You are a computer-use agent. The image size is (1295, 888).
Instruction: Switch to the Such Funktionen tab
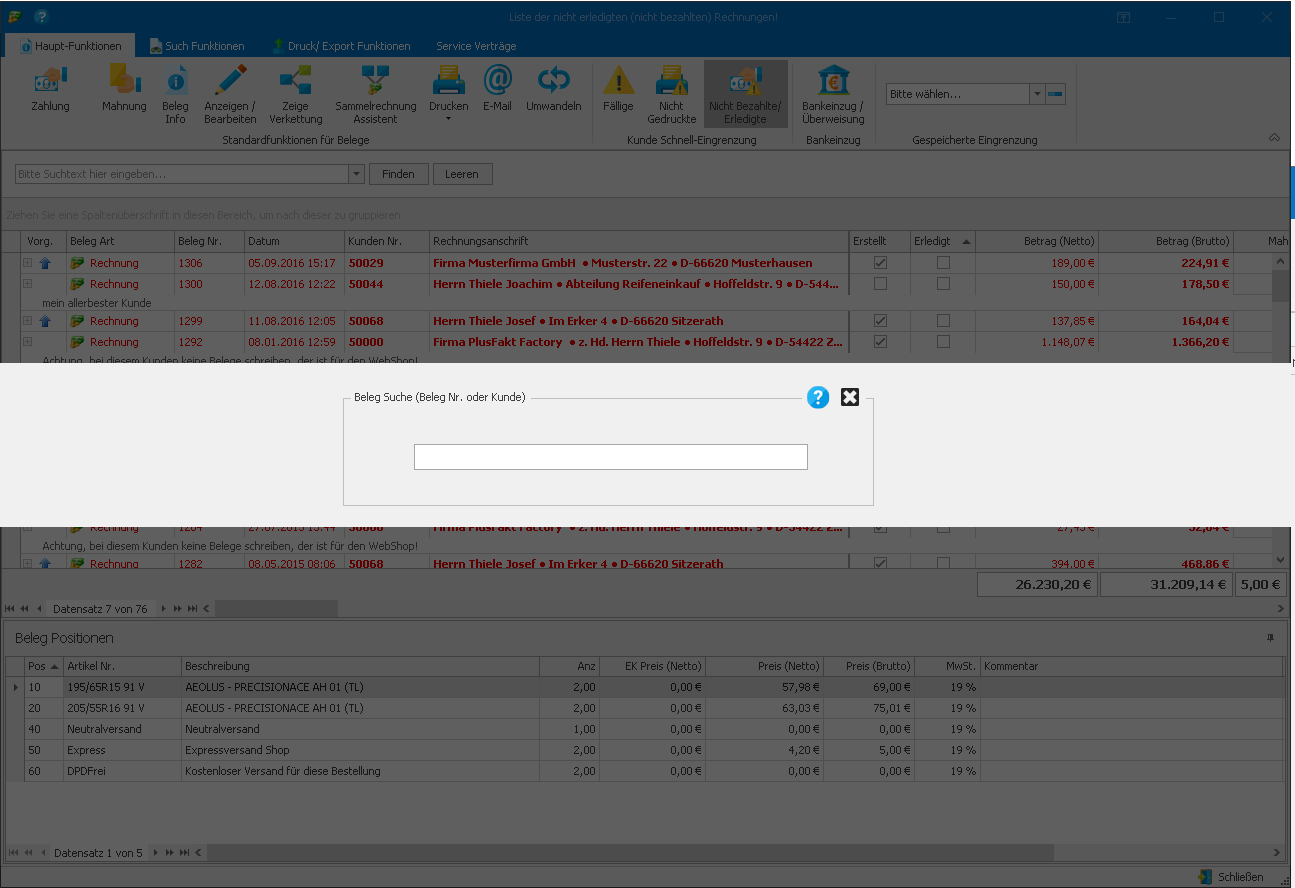[x=197, y=46]
